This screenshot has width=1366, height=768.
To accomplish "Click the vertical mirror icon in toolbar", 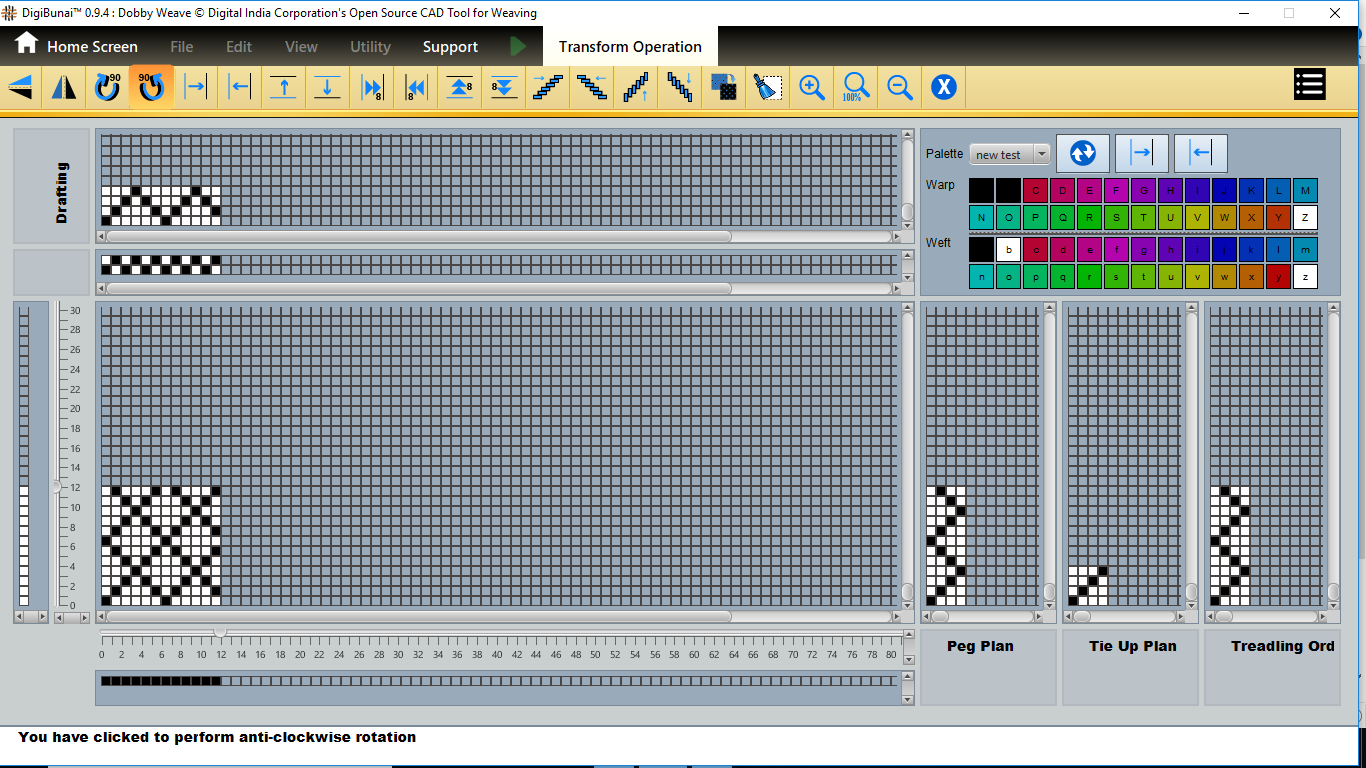I will tap(64, 87).
